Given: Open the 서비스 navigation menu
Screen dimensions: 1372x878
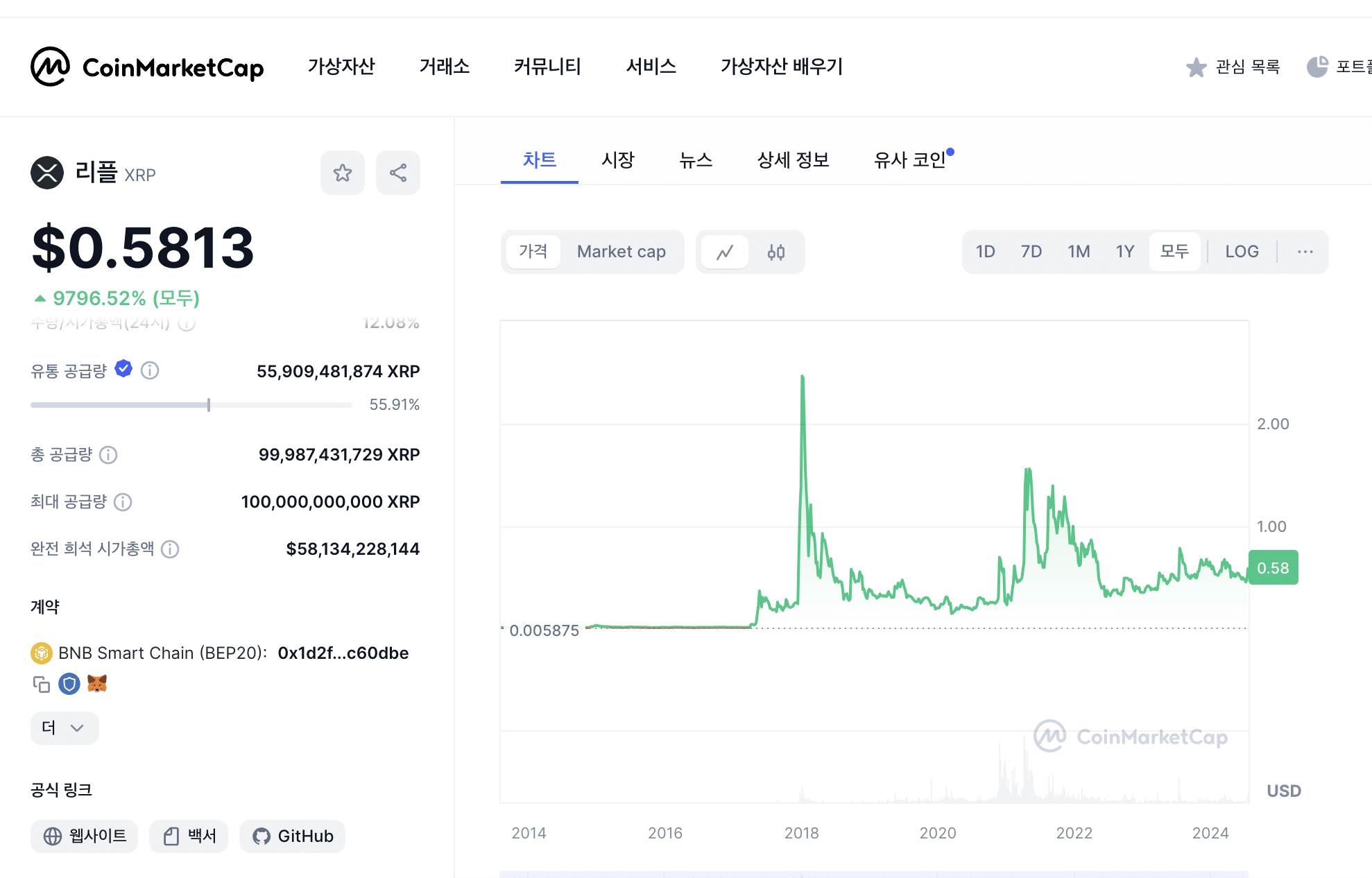Looking at the screenshot, I should click(x=651, y=67).
